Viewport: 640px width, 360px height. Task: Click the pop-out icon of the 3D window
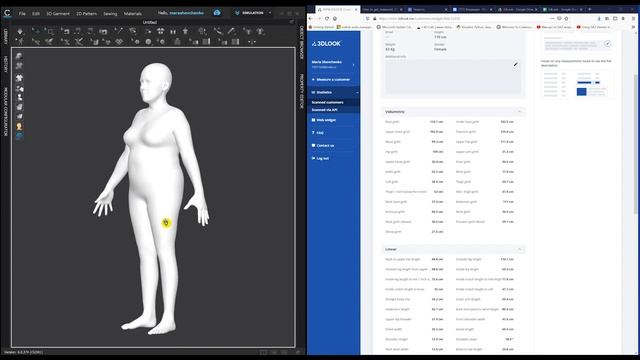click(x=291, y=22)
